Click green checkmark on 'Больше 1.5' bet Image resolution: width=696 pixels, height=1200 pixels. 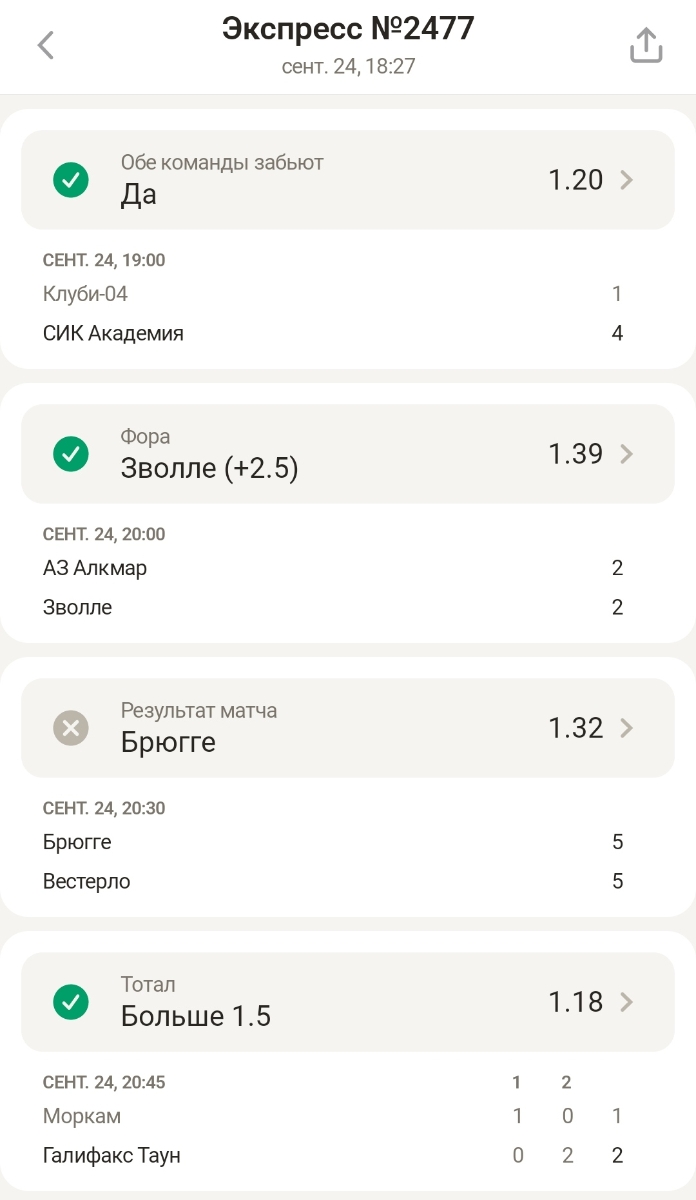click(71, 1002)
